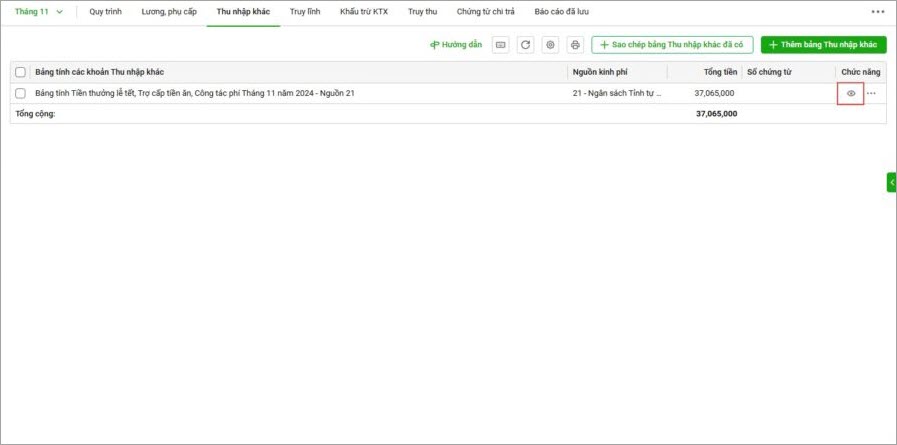The width and height of the screenshot is (897, 445).
Task: Click the refresh icon in toolbar
Action: pyautogui.click(x=525, y=45)
